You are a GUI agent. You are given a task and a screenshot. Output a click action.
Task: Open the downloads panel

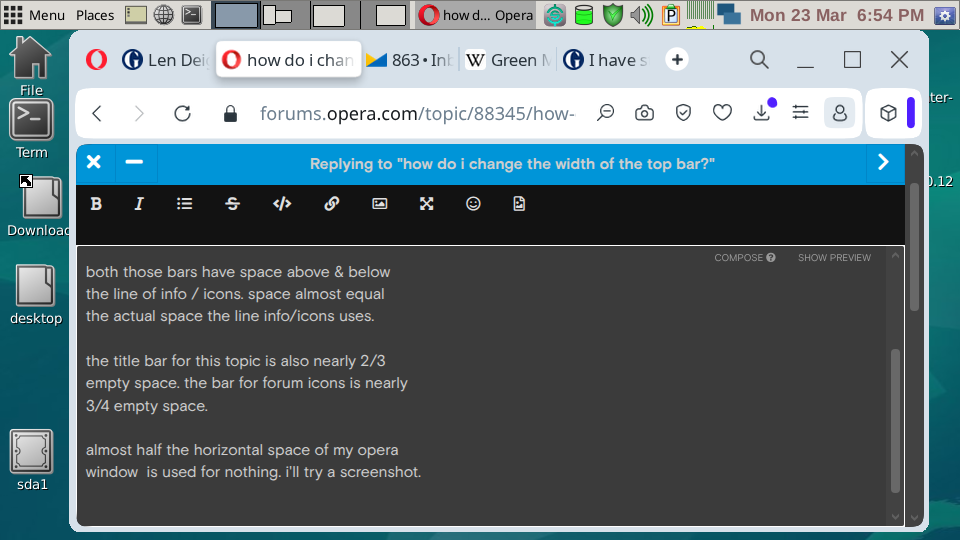coord(762,113)
